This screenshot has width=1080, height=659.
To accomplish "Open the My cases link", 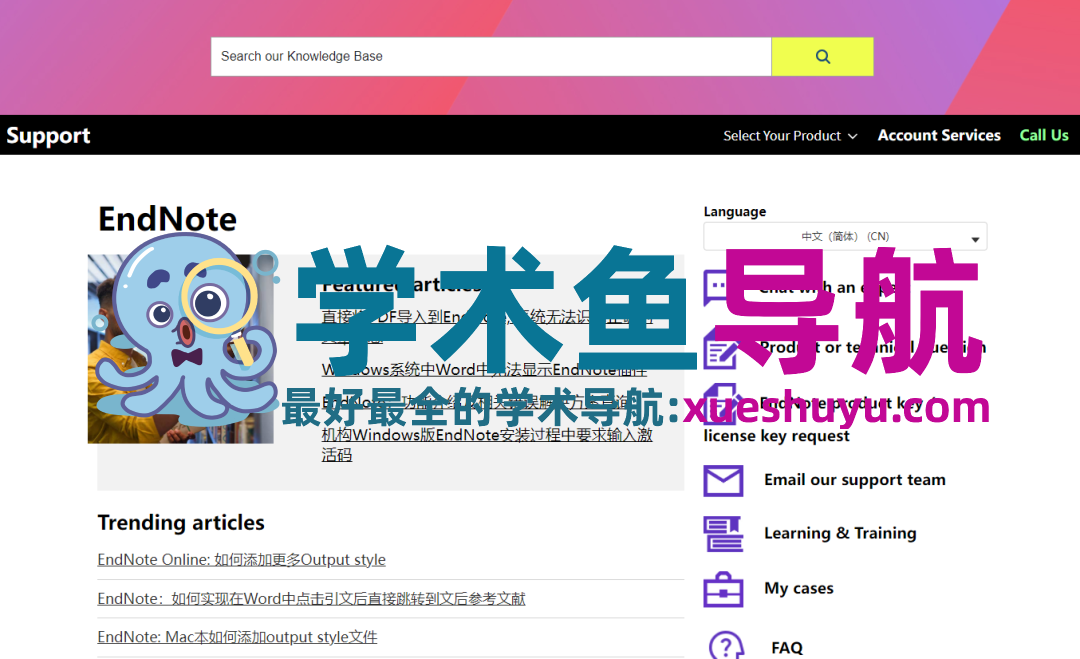I will click(799, 588).
